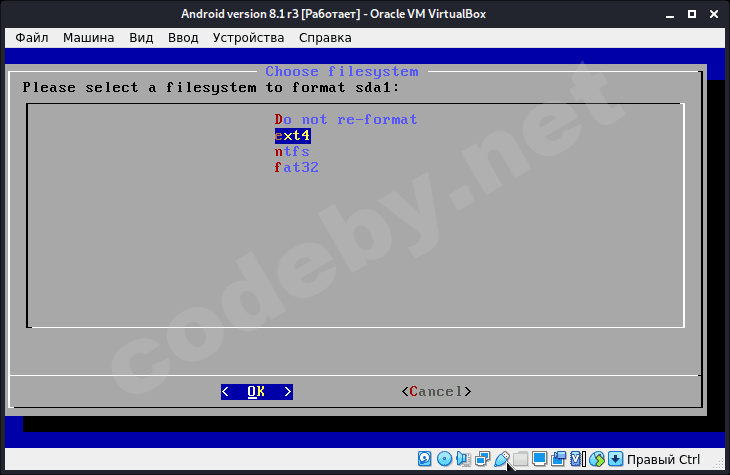Open the Устройства menu
This screenshot has height=475, width=730.
(248, 38)
